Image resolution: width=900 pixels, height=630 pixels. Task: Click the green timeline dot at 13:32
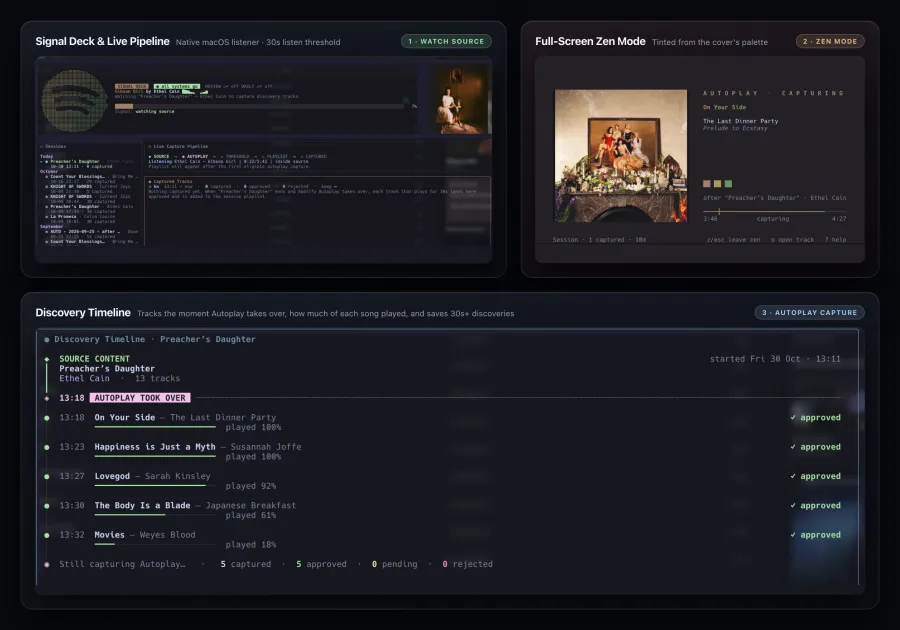(x=46, y=535)
